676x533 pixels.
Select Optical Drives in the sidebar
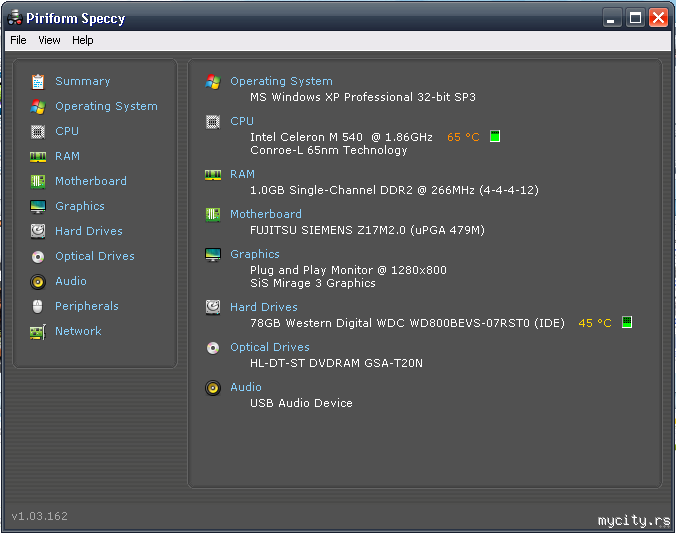tap(94, 256)
